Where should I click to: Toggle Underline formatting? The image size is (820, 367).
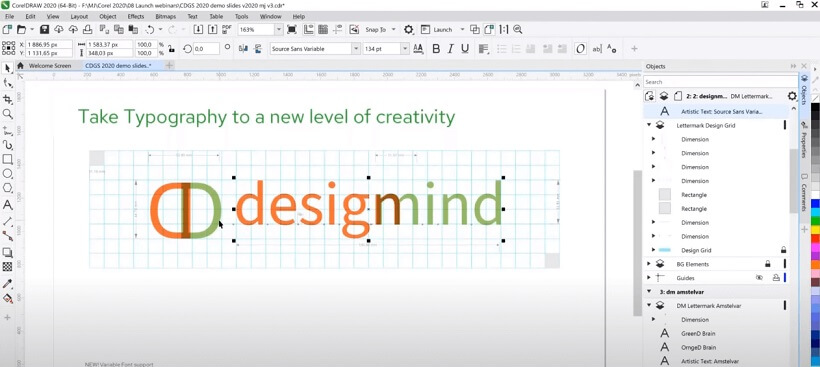click(464, 49)
